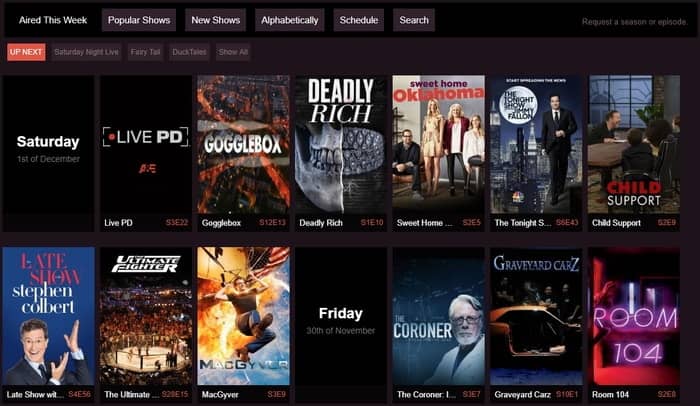Image resolution: width=700 pixels, height=406 pixels.
Task: Click the Late Show wit... title text
Action: 35,394
